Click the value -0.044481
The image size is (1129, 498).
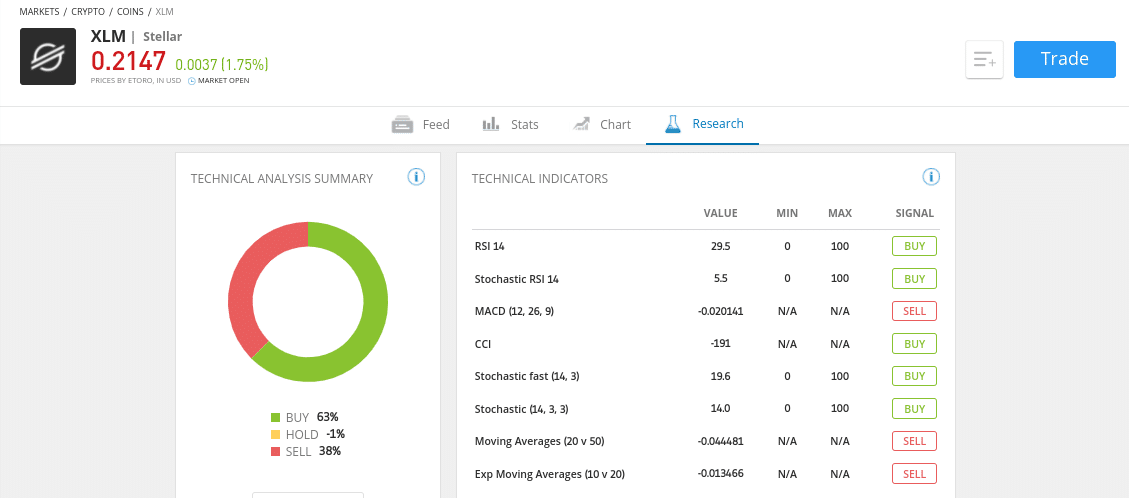click(721, 441)
